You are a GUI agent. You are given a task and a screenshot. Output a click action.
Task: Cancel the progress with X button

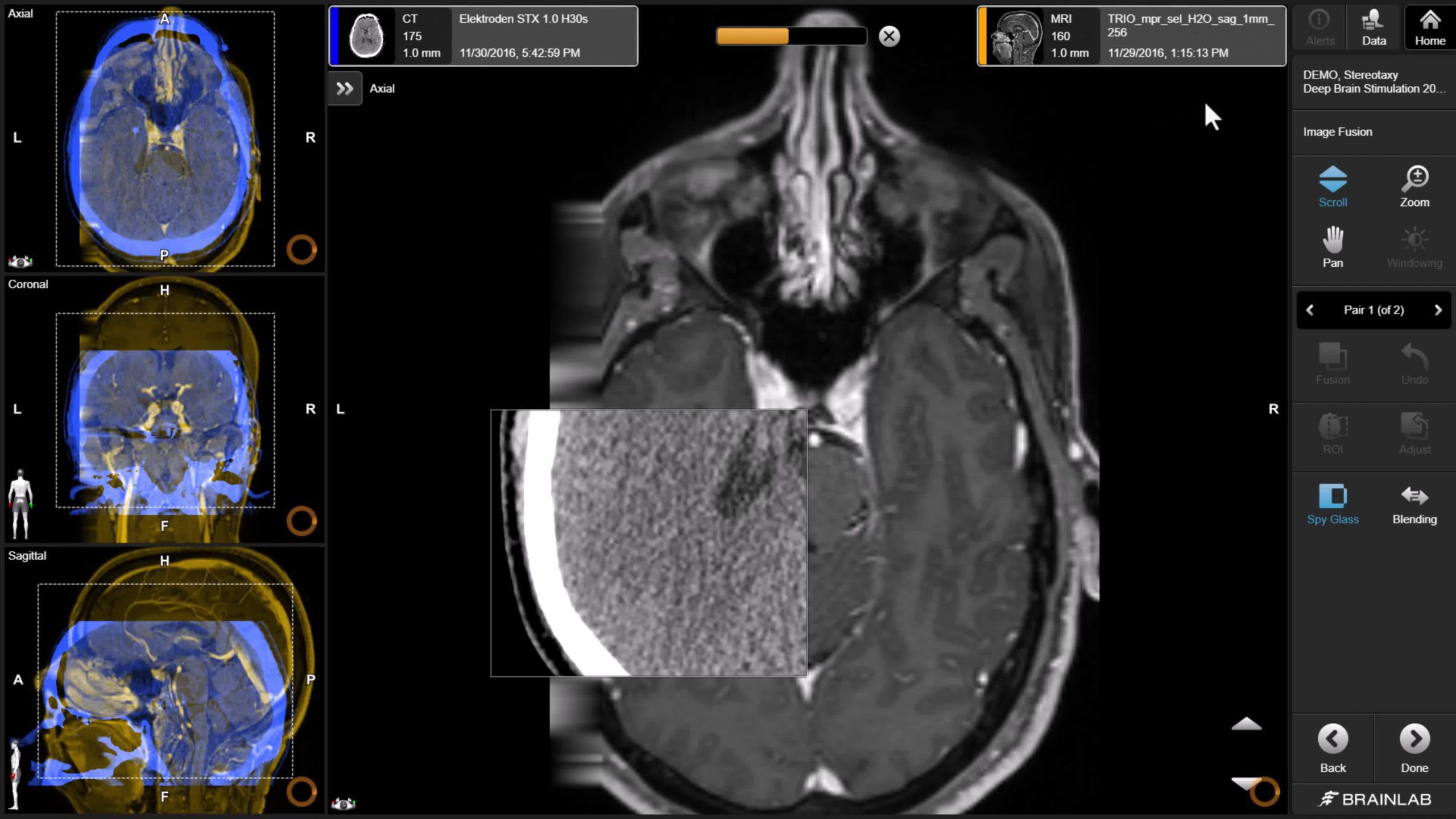[x=889, y=36]
